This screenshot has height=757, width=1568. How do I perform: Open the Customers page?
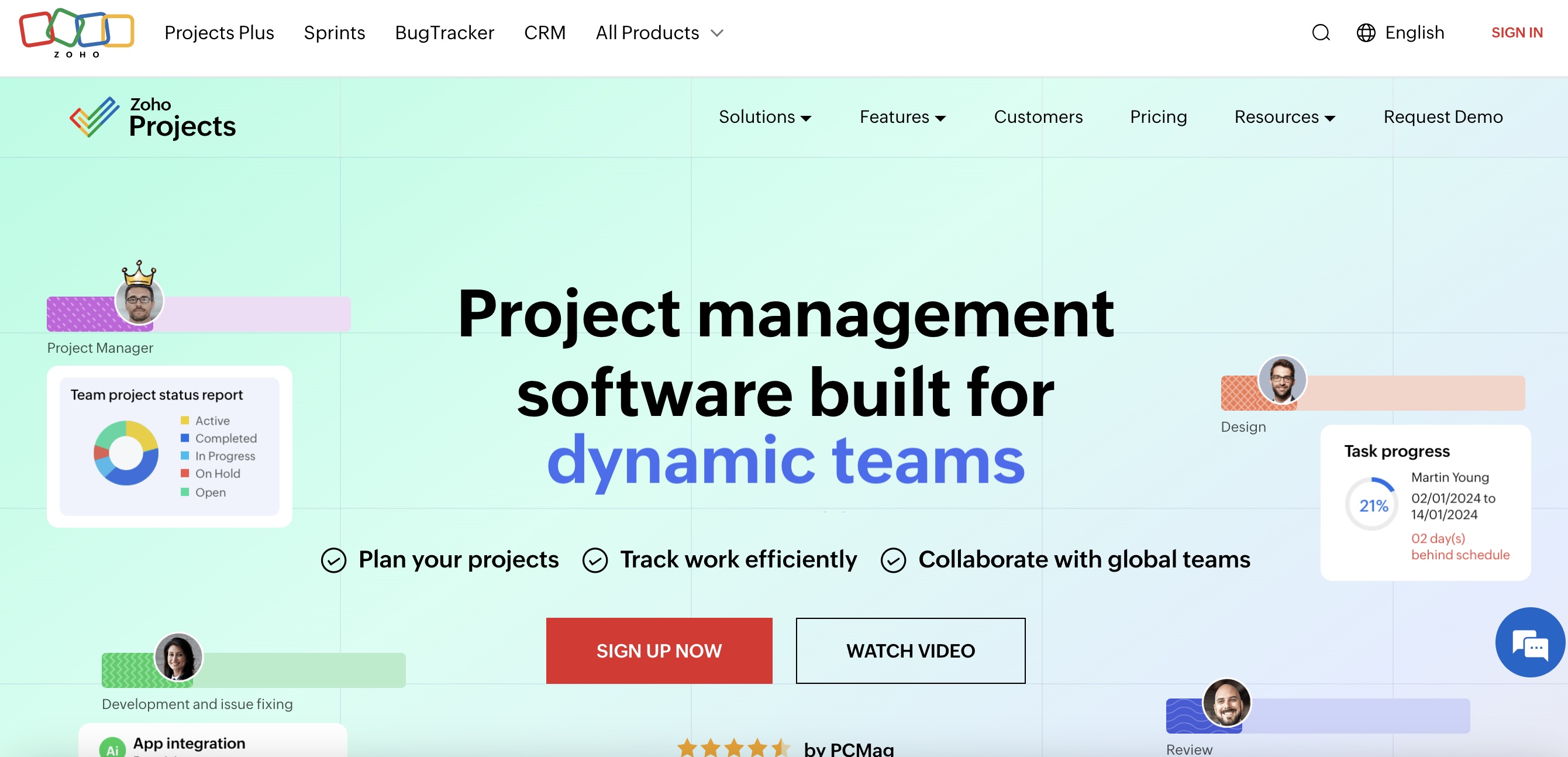1038,117
